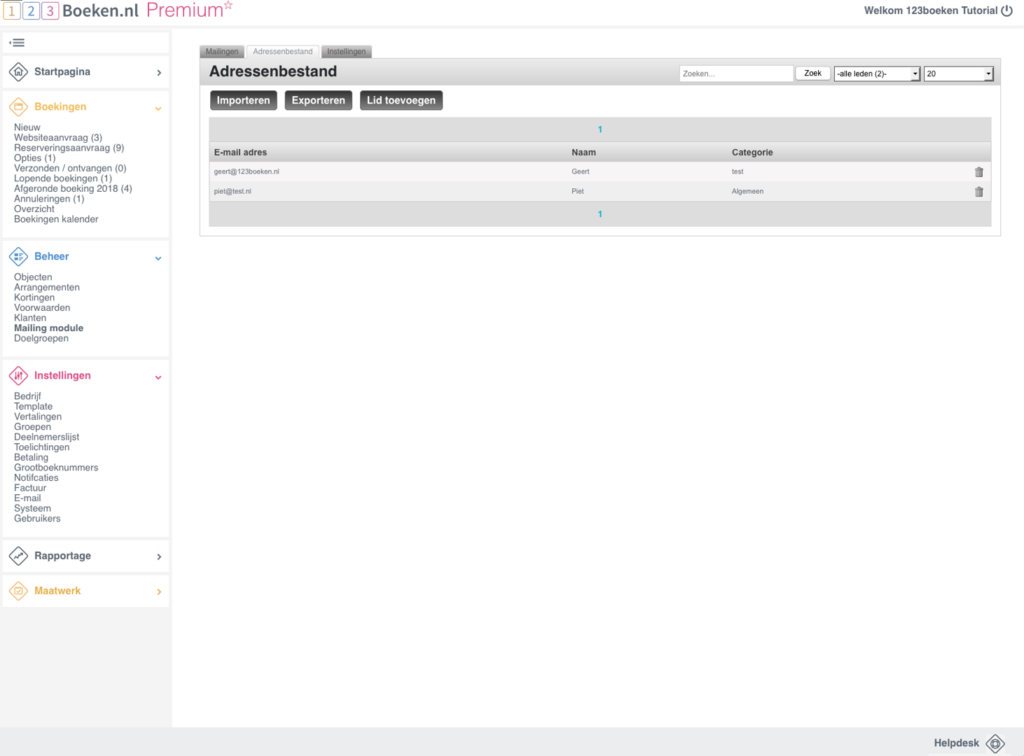Open Verzonden / ontvangen (0)
1024x756 pixels.
(x=70, y=168)
